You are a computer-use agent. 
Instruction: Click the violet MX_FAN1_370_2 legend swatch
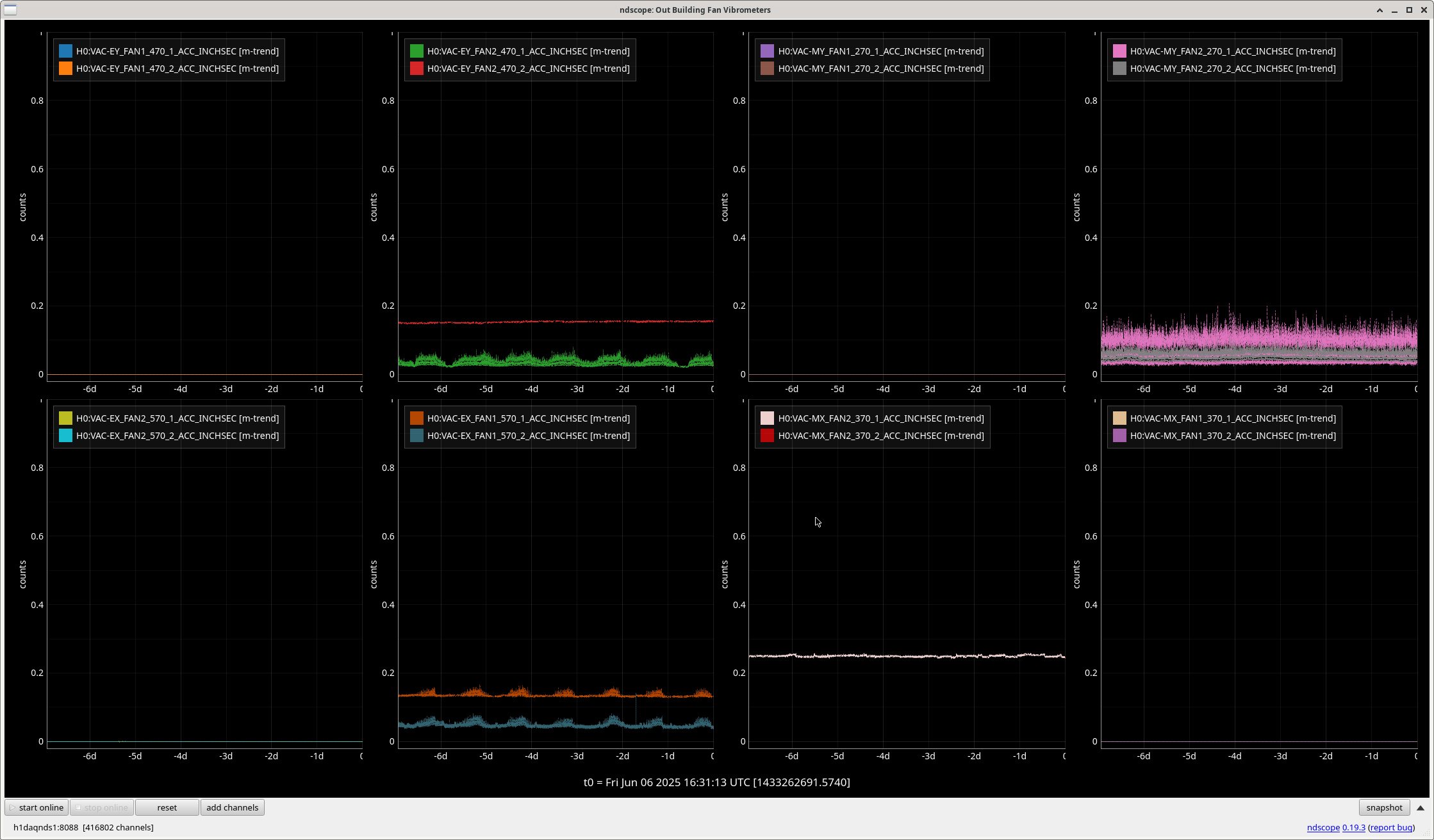(1119, 436)
